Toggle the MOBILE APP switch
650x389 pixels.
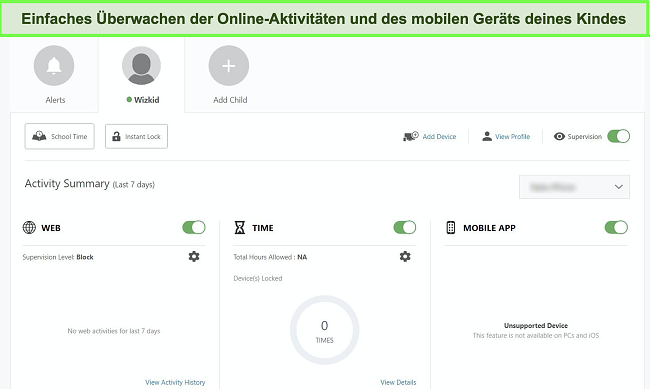point(616,227)
